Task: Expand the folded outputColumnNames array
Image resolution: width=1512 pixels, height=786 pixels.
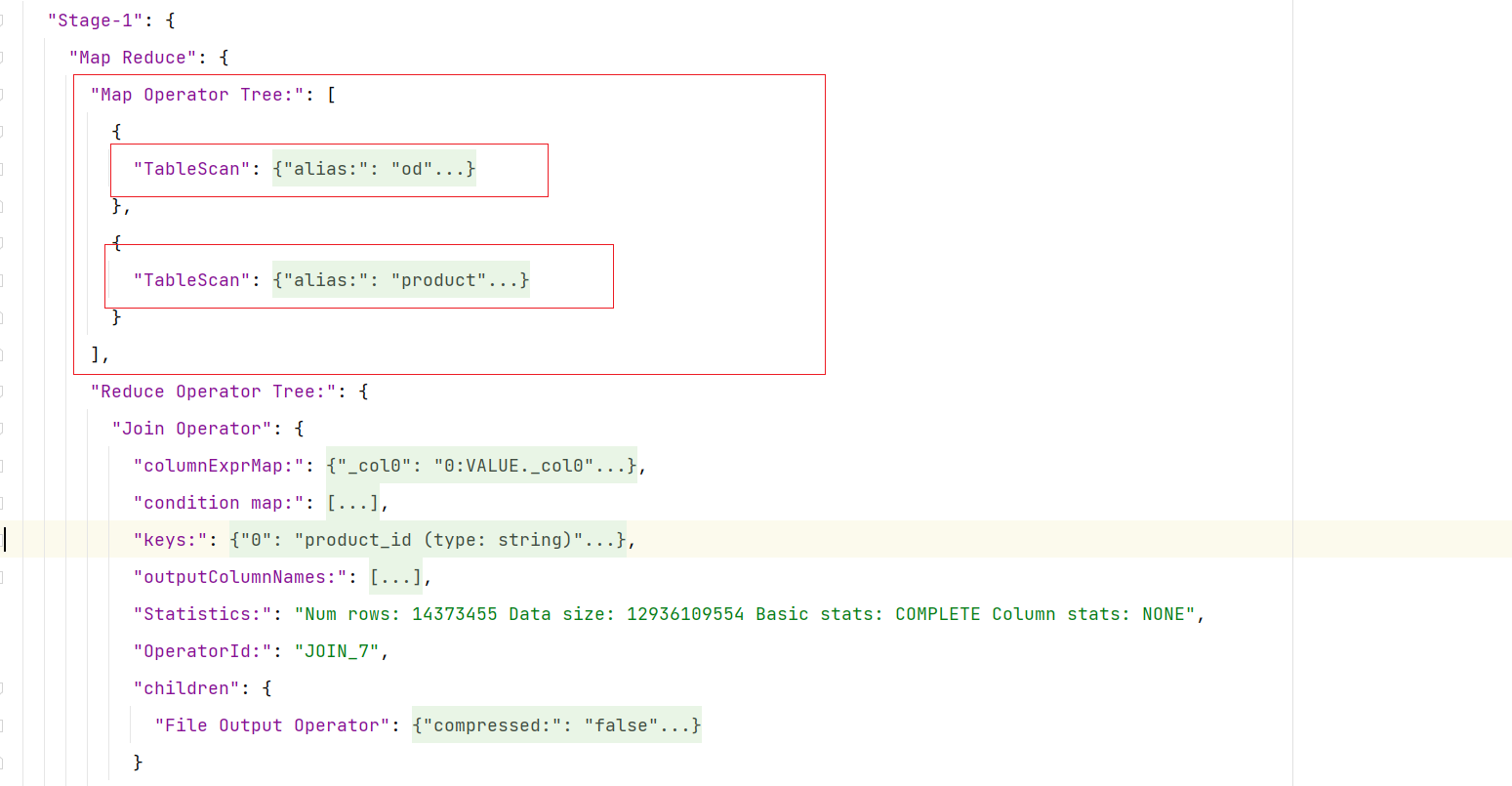Action: tap(395, 577)
